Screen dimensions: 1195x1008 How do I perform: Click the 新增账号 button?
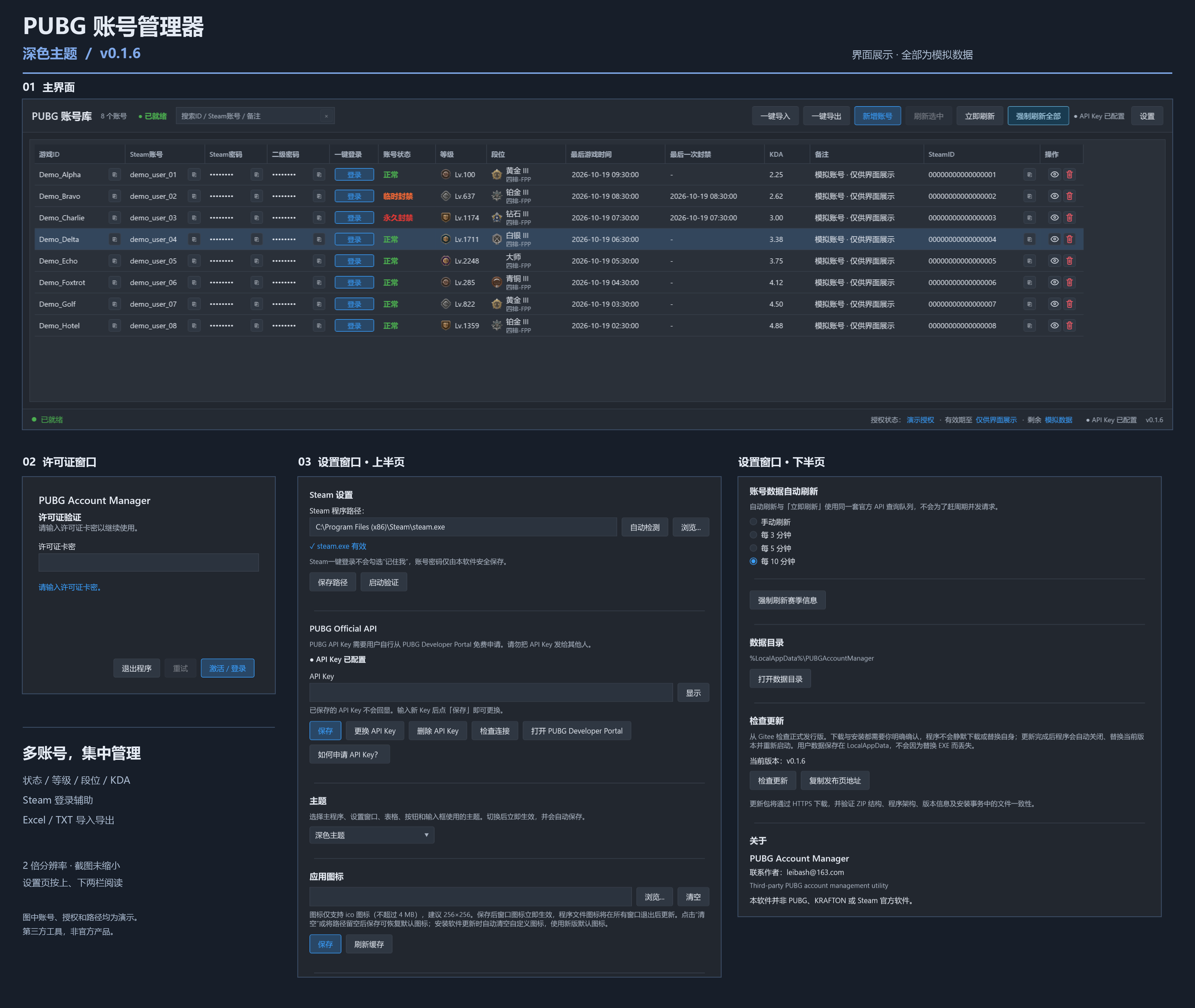pos(877,117)
